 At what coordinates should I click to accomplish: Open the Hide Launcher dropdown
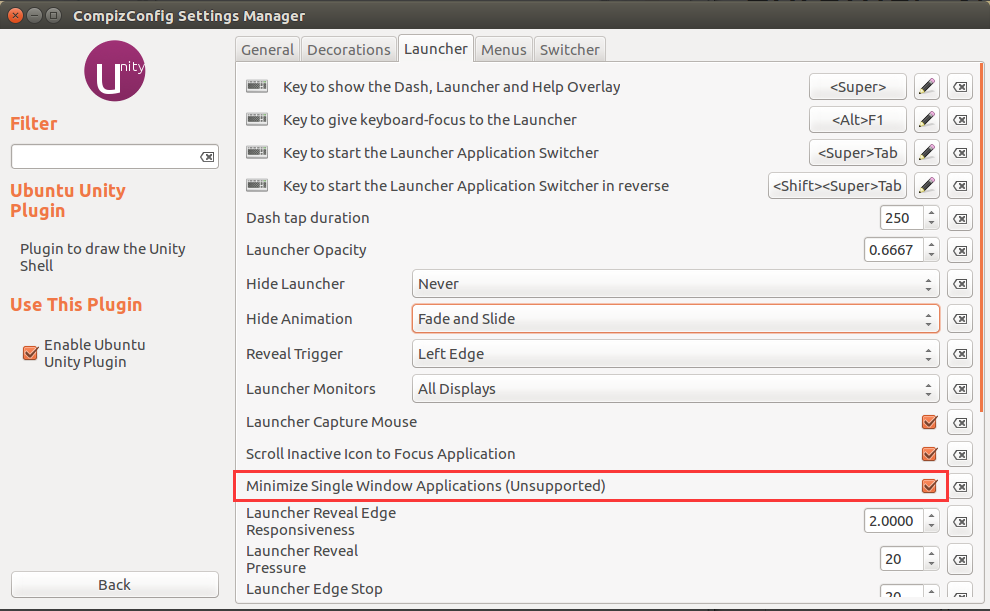(x=675, y=284)
